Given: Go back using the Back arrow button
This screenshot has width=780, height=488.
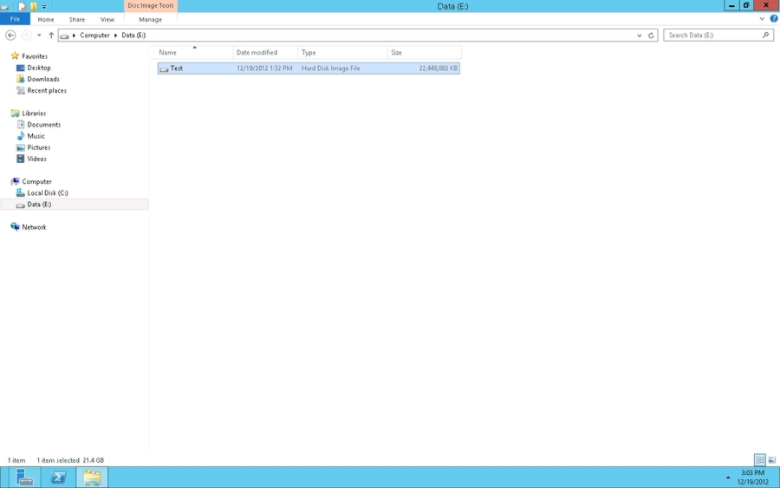Looking at the screenshot, I should [x=10, y=35].
